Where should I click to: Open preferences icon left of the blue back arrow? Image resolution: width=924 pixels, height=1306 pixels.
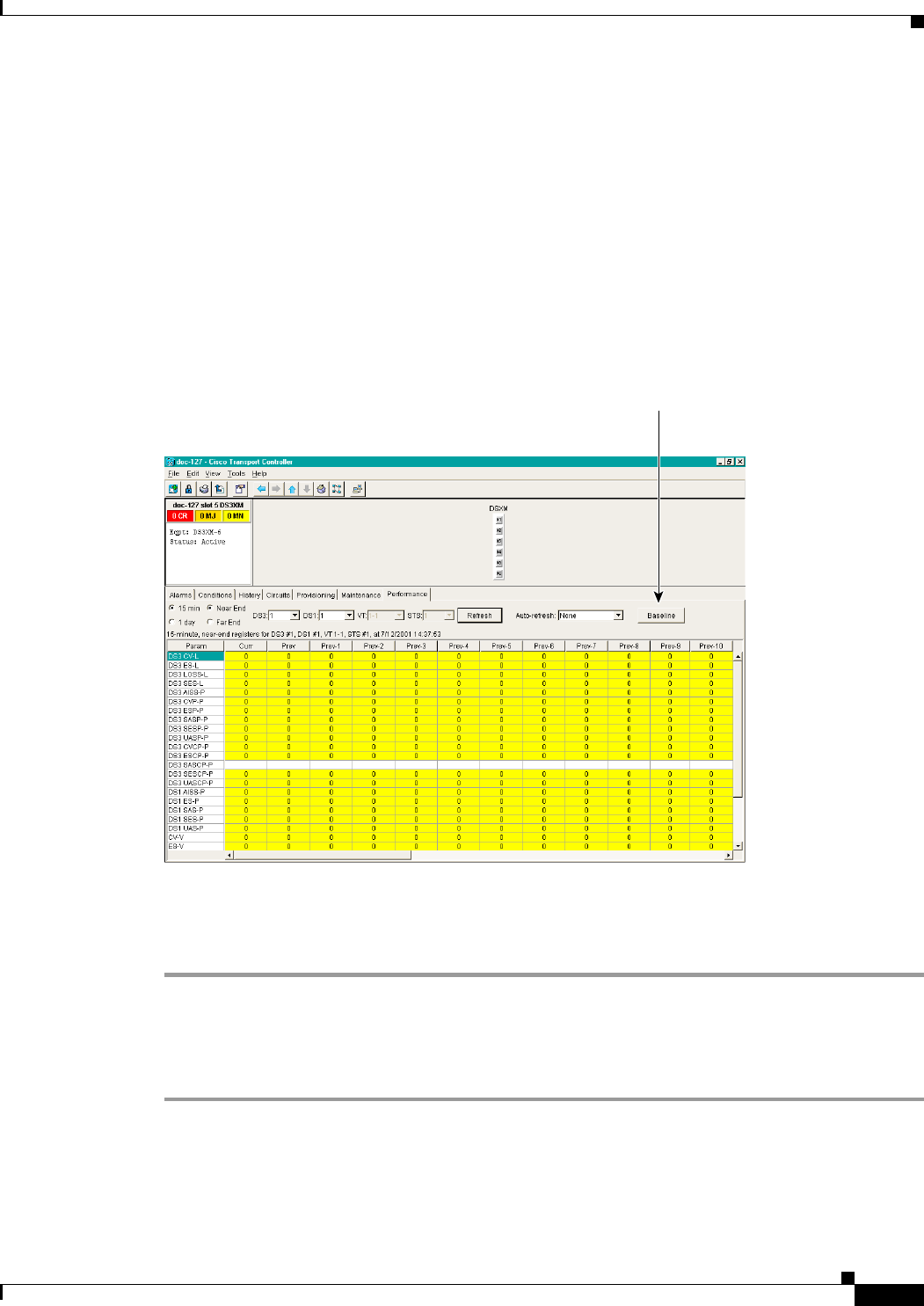240,489
